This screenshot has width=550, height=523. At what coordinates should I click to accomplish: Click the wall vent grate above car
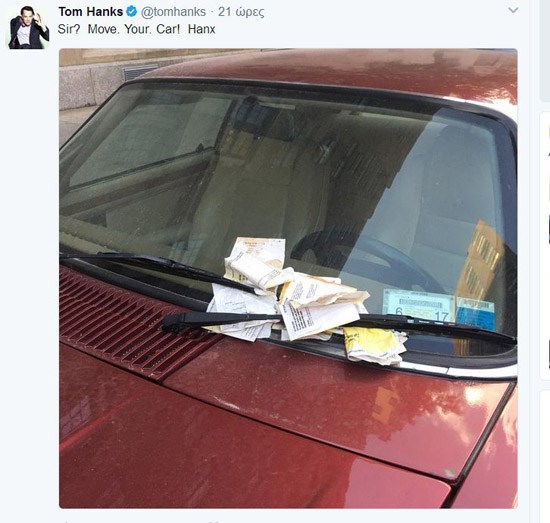(140, 73)
